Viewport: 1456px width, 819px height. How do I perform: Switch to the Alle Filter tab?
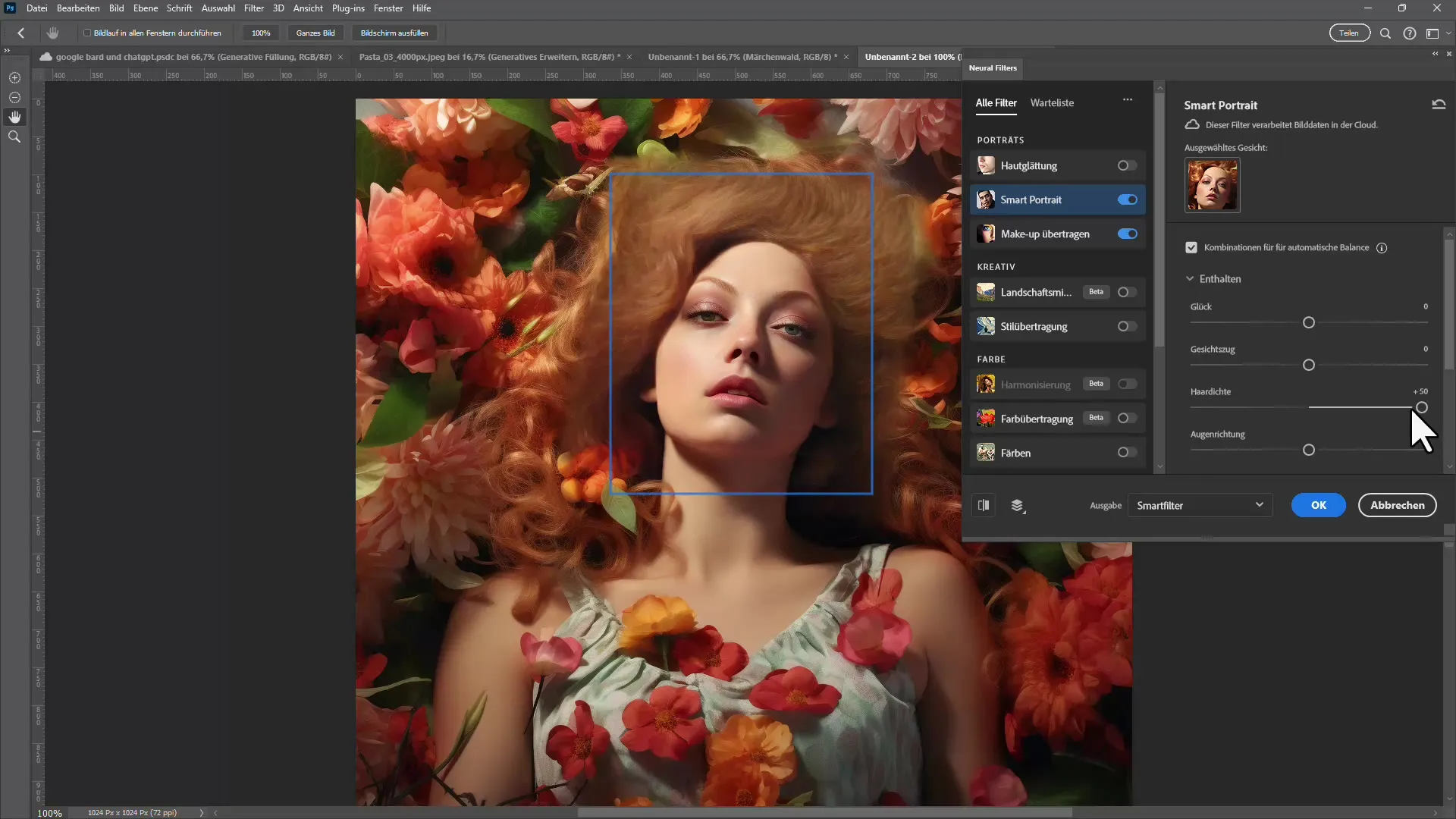[x=996, y=103]
